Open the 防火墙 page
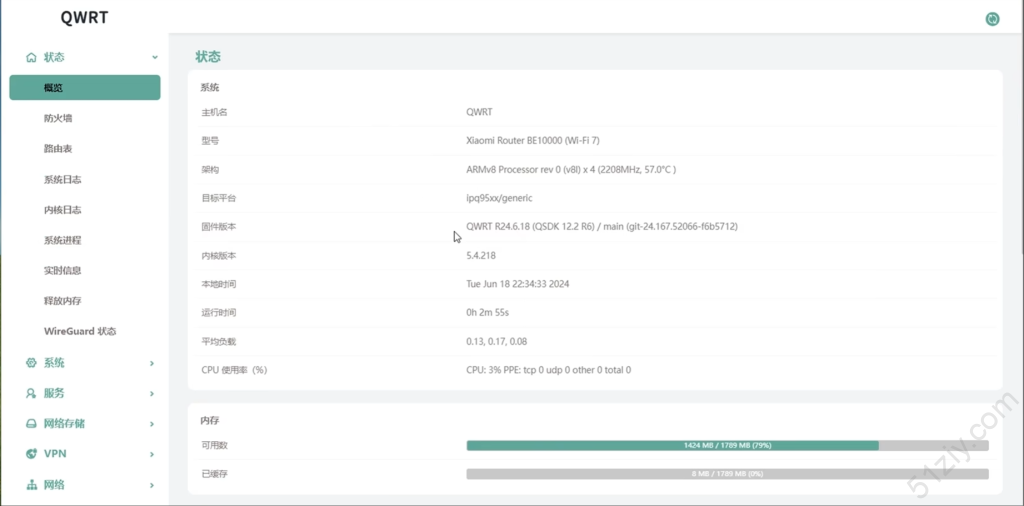The height and width of the screenshot is (506, 1024). (x=58, y=118)
